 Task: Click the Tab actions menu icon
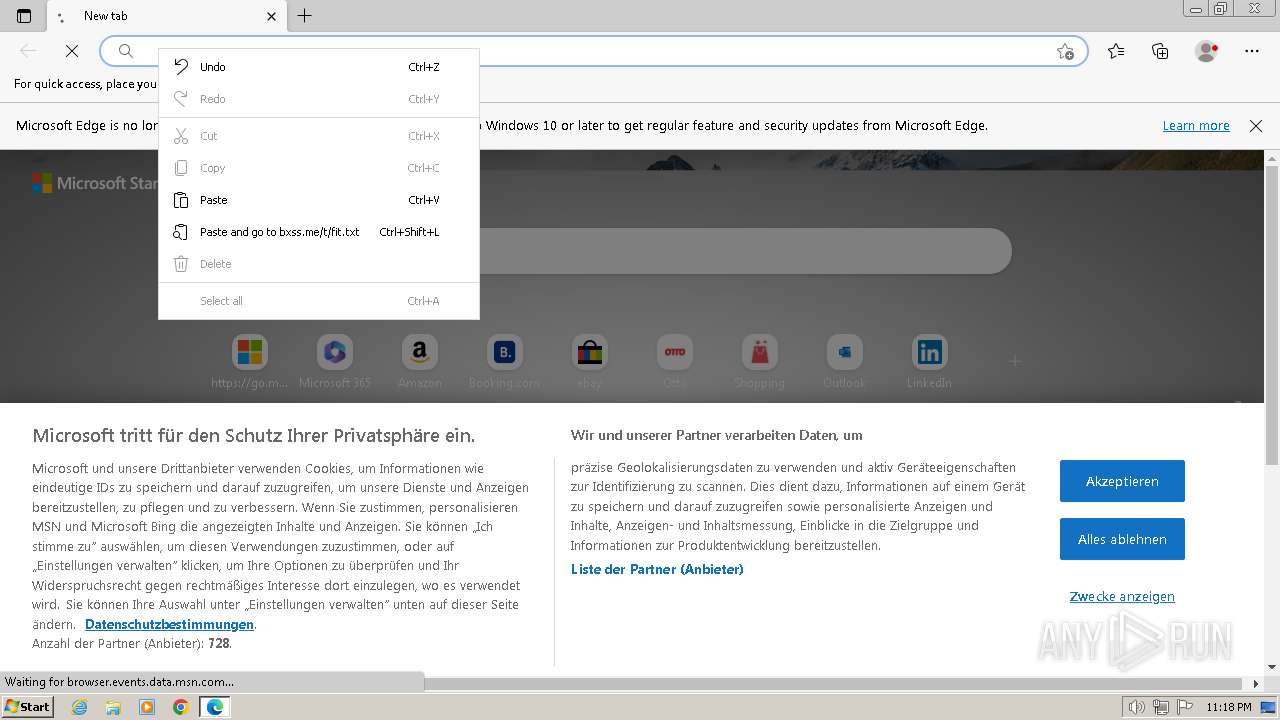[24, 16]
